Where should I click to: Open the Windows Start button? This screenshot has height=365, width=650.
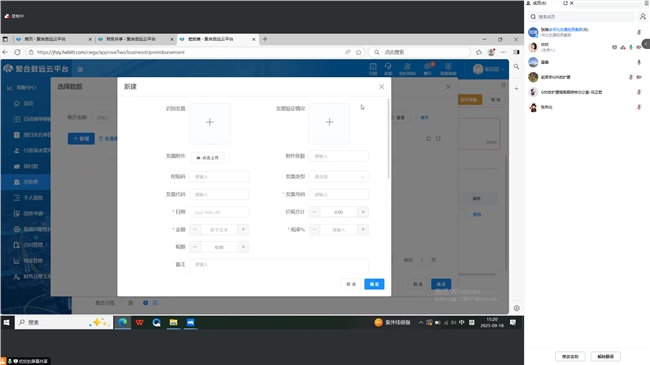7,322
